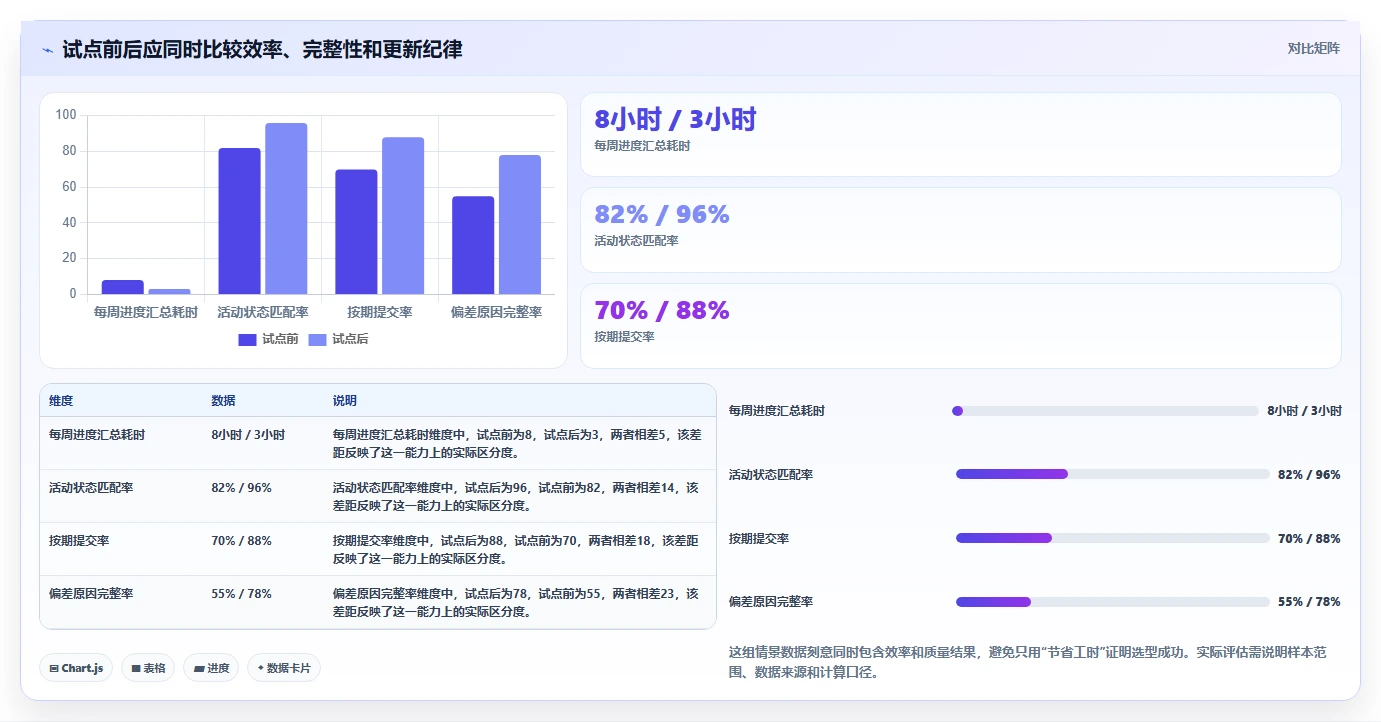The width and height of the screenshot is (1381, 722).
Task: Click the lightning icon beside the header title
Action: (48, 50)
